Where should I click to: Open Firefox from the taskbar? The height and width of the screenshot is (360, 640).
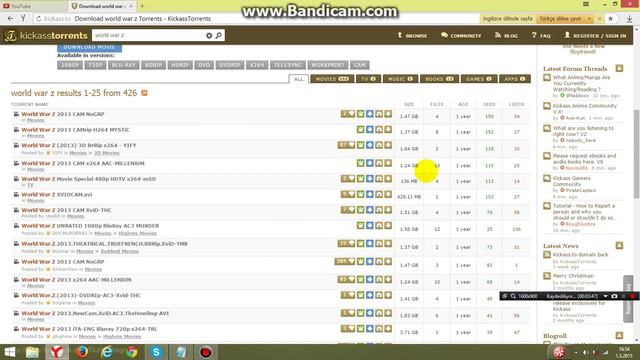[x=82, y=352]
